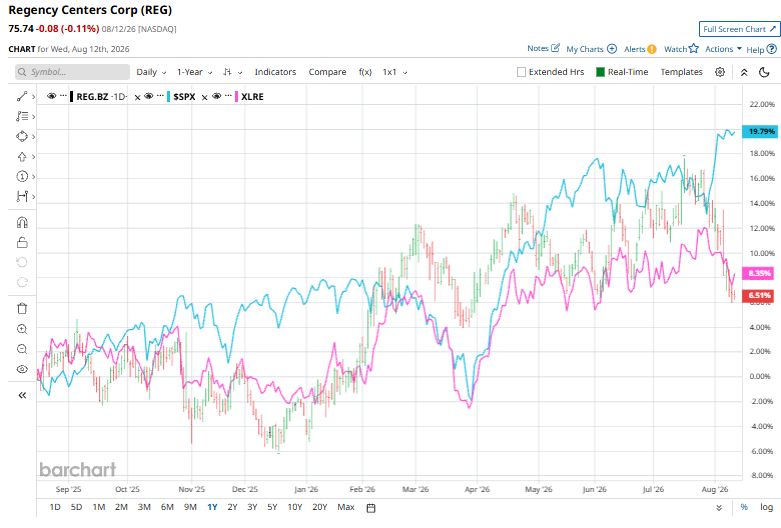Add to My Charts plus icon
Viewport: 781px width, 528px height.
tap(612, 49)
